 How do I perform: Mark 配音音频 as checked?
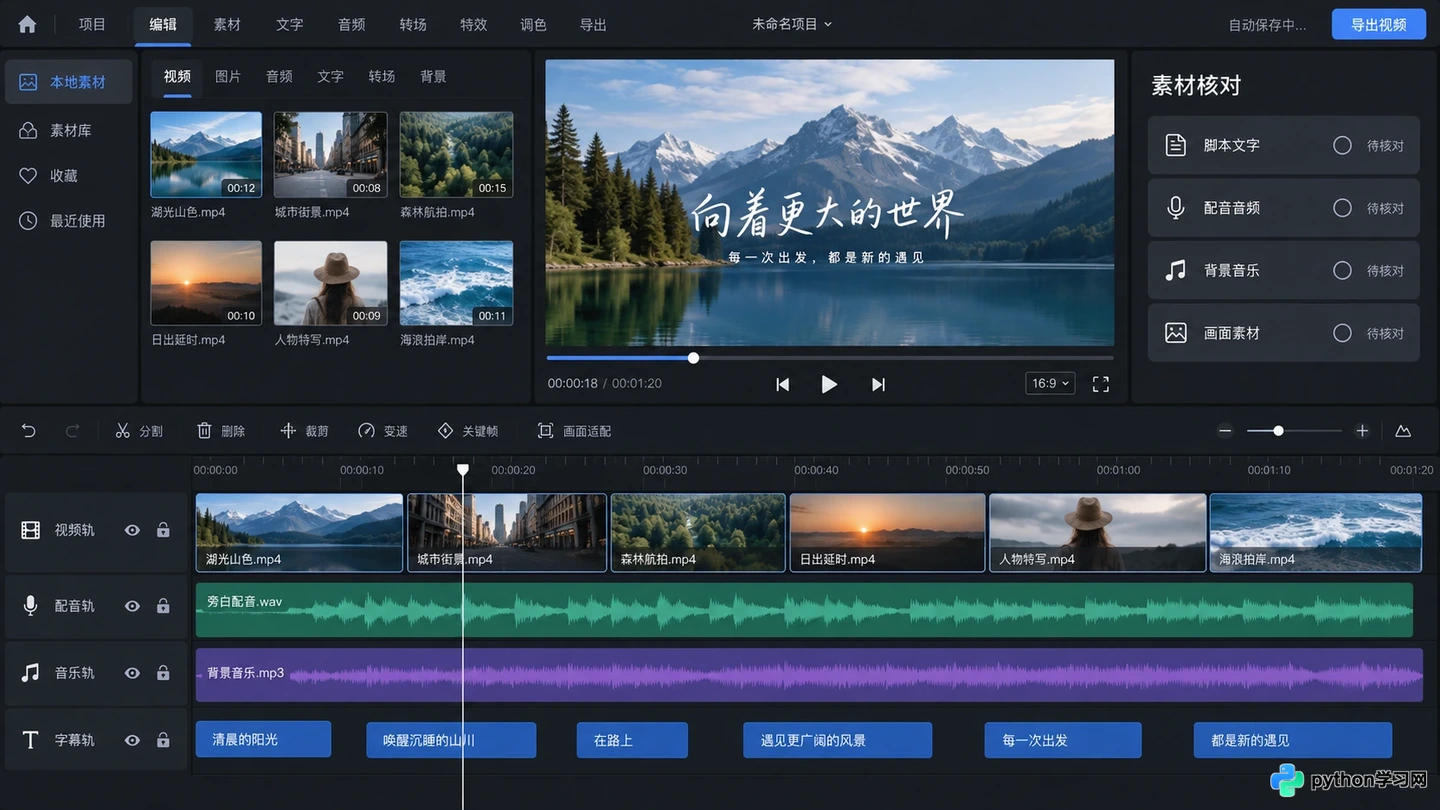(x=1342, y=208)
